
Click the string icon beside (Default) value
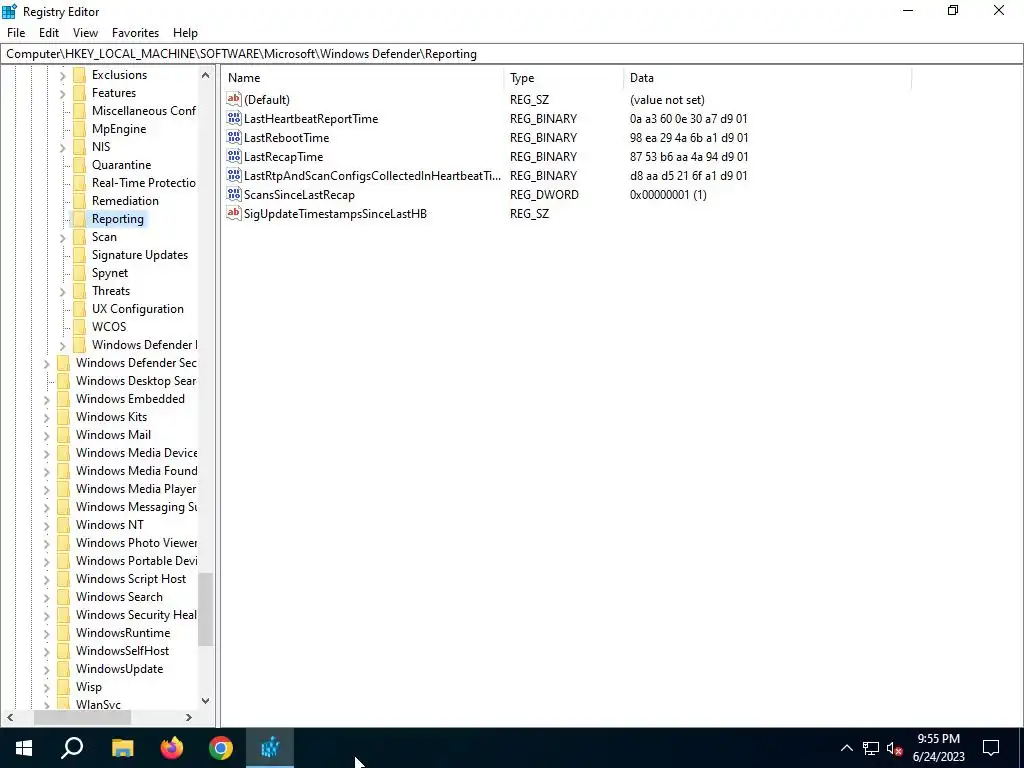tap(234, 99)
